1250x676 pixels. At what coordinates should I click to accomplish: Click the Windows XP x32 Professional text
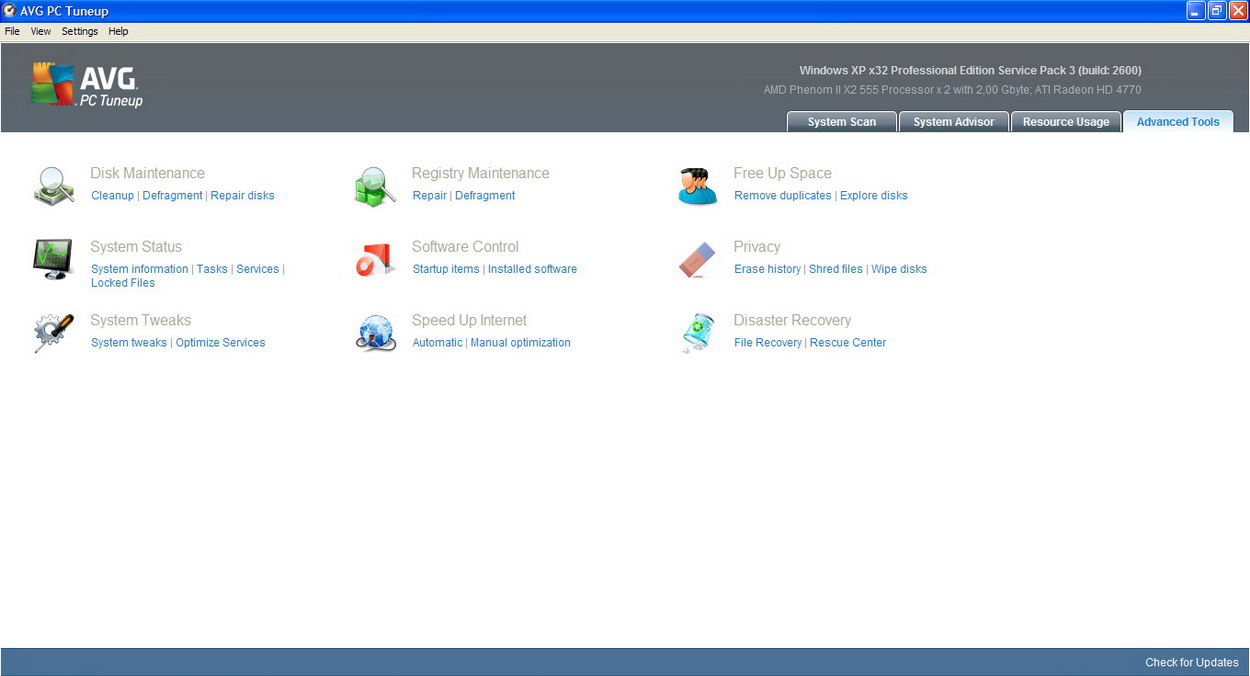coord(970,70)
